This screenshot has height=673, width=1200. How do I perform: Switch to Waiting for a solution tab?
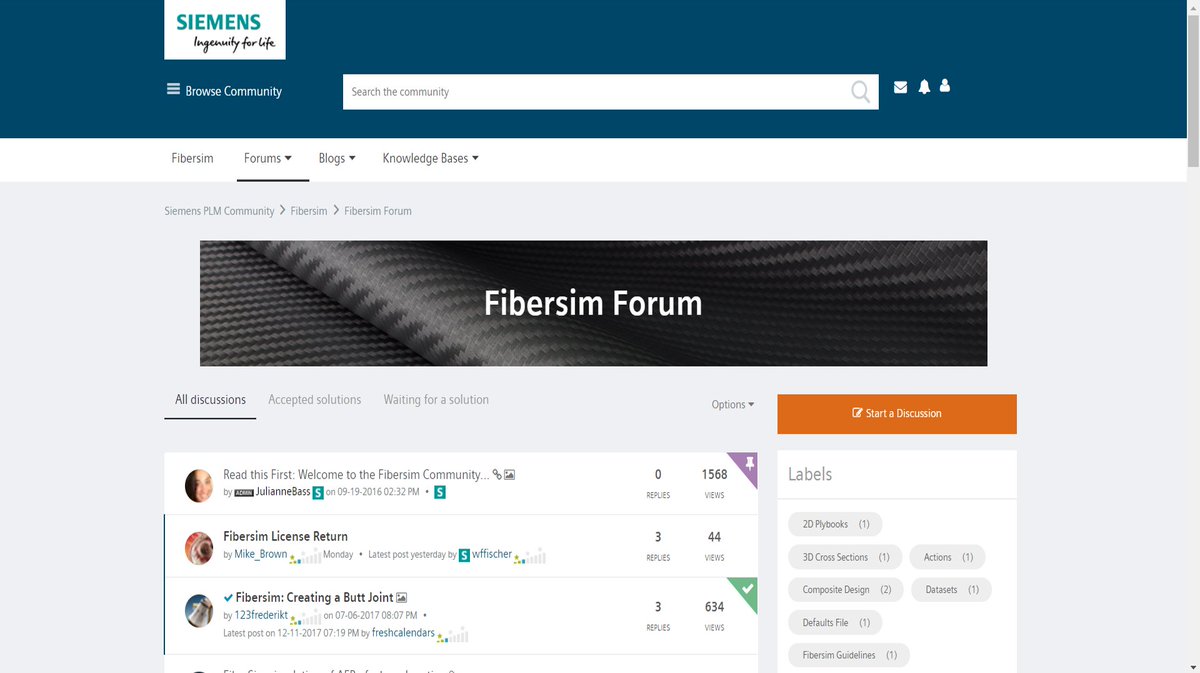[x=436, y=400]
